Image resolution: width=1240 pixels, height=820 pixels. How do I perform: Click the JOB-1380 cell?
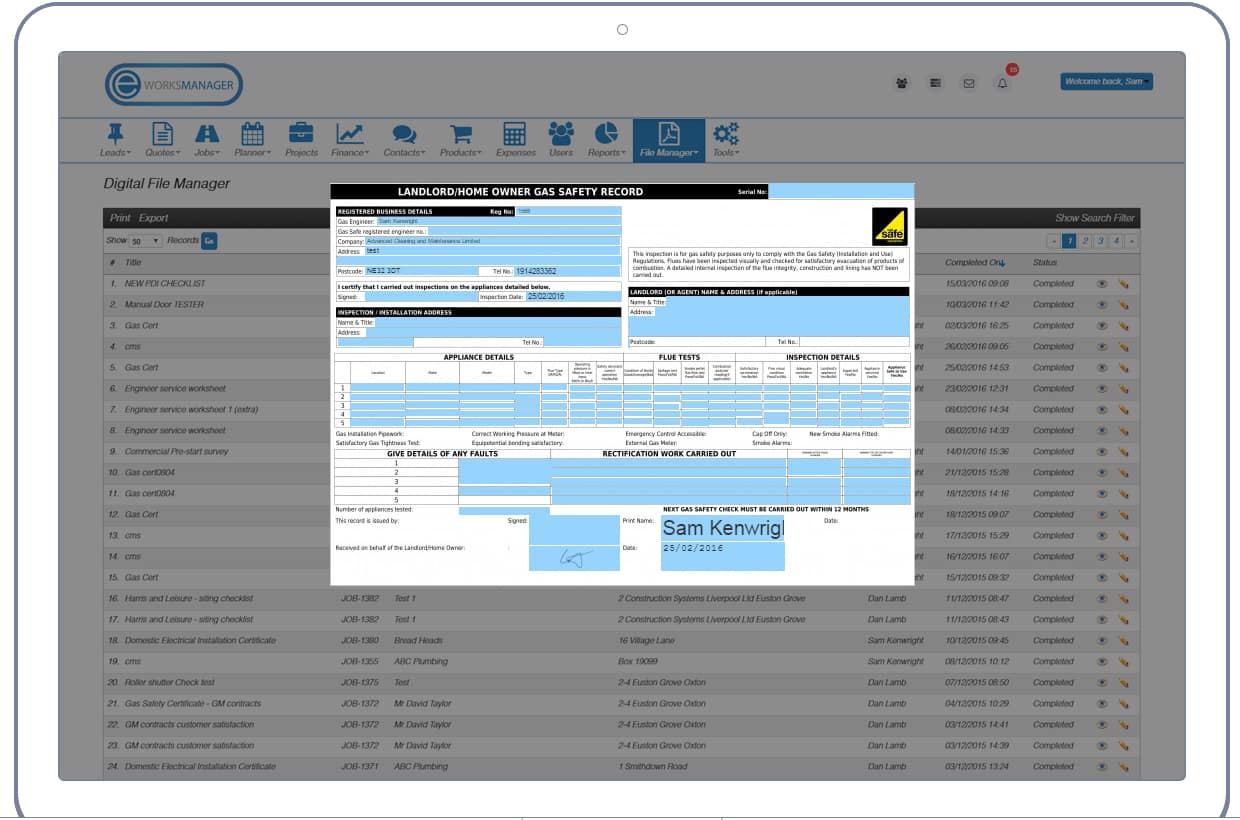click(360, 640)
